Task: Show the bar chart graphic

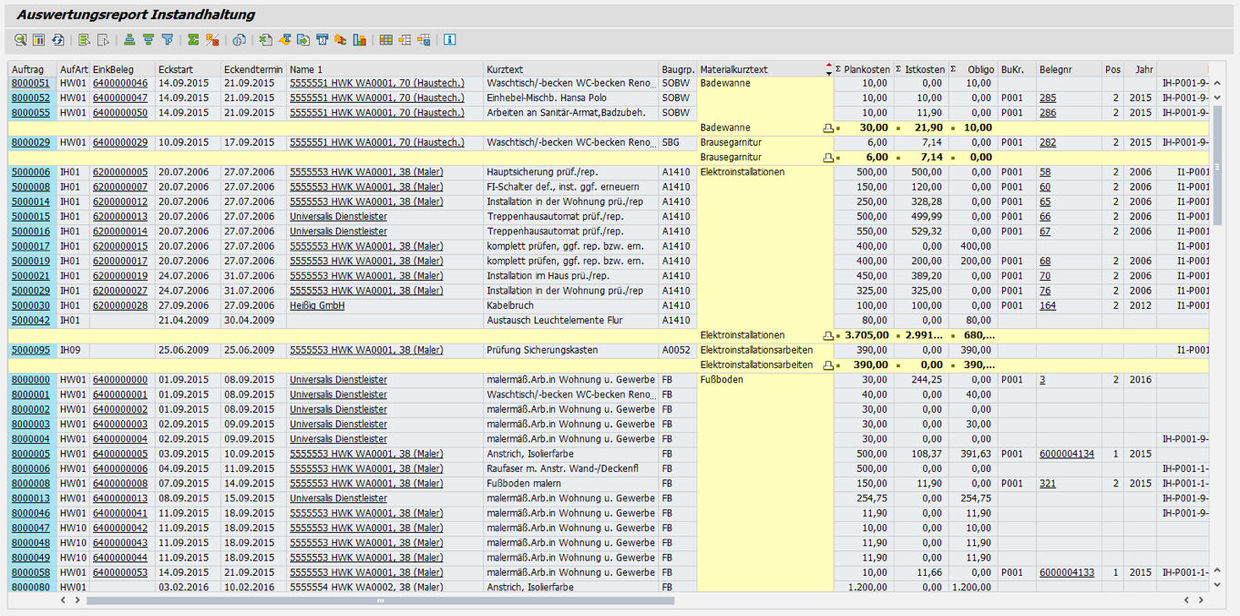Action: coord(359,40)
